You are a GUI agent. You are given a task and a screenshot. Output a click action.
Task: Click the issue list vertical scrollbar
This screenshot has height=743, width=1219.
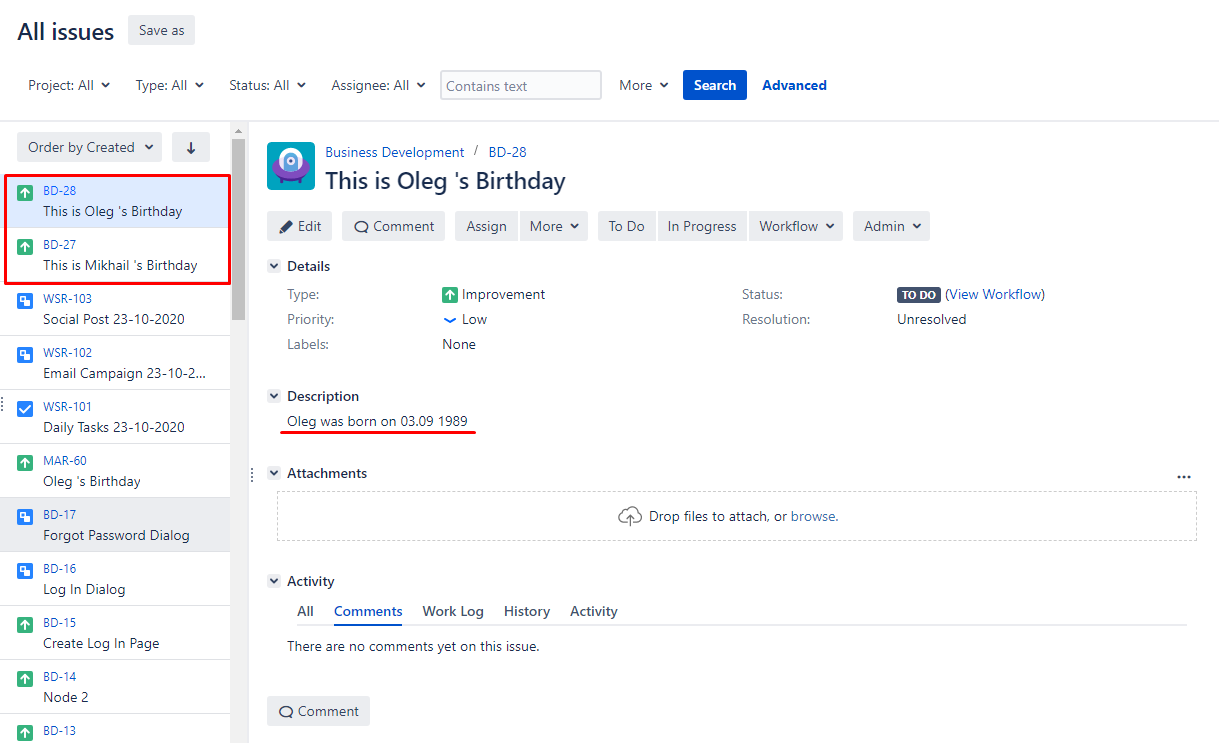pos(238,230)
